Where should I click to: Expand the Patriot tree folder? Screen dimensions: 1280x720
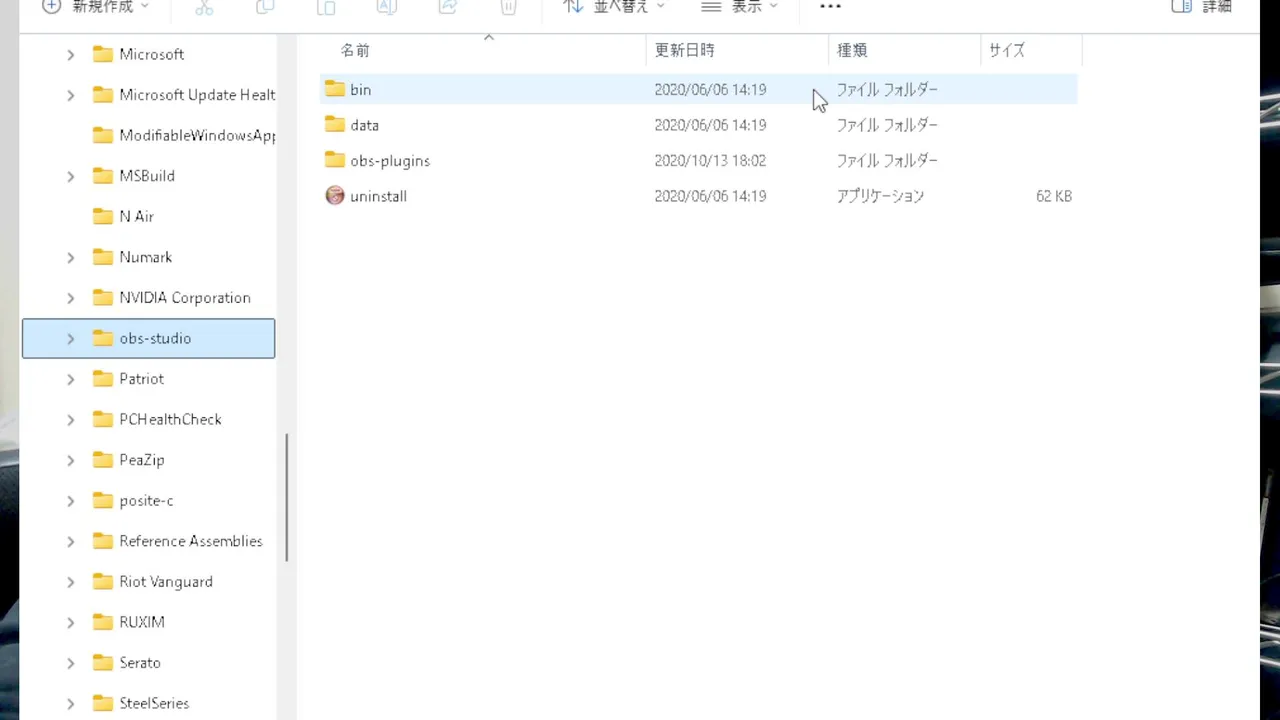[70, 379]
